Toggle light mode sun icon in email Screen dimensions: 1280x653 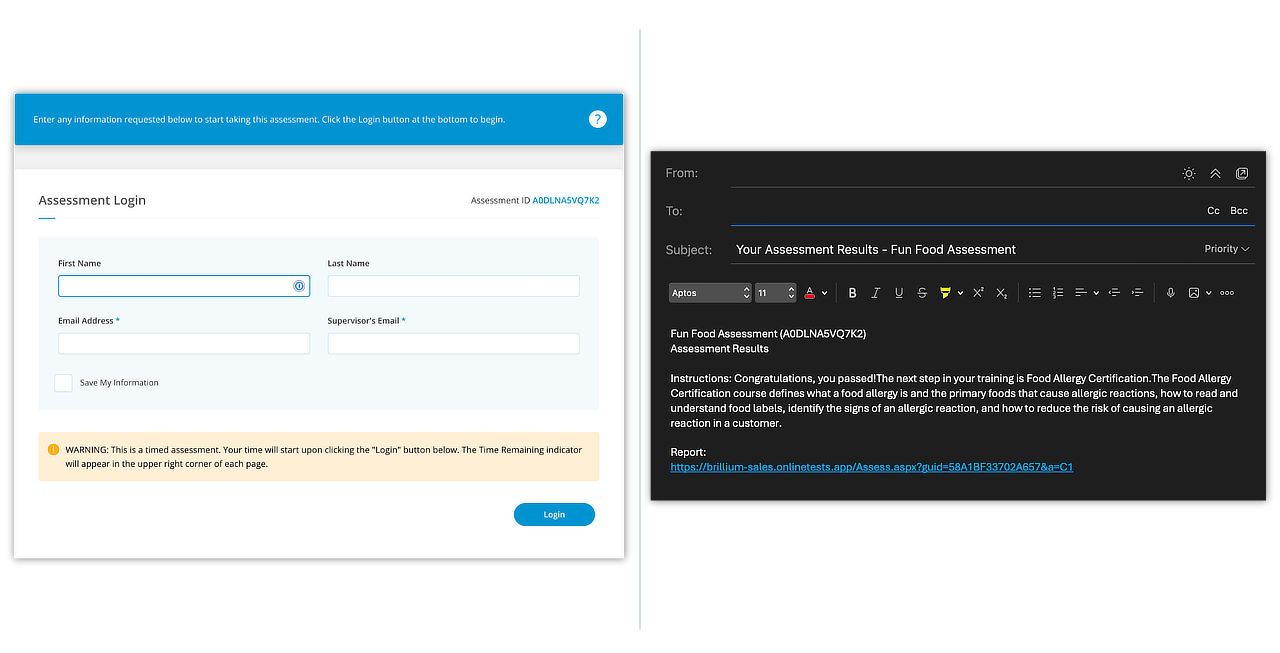click(1188, 173)
